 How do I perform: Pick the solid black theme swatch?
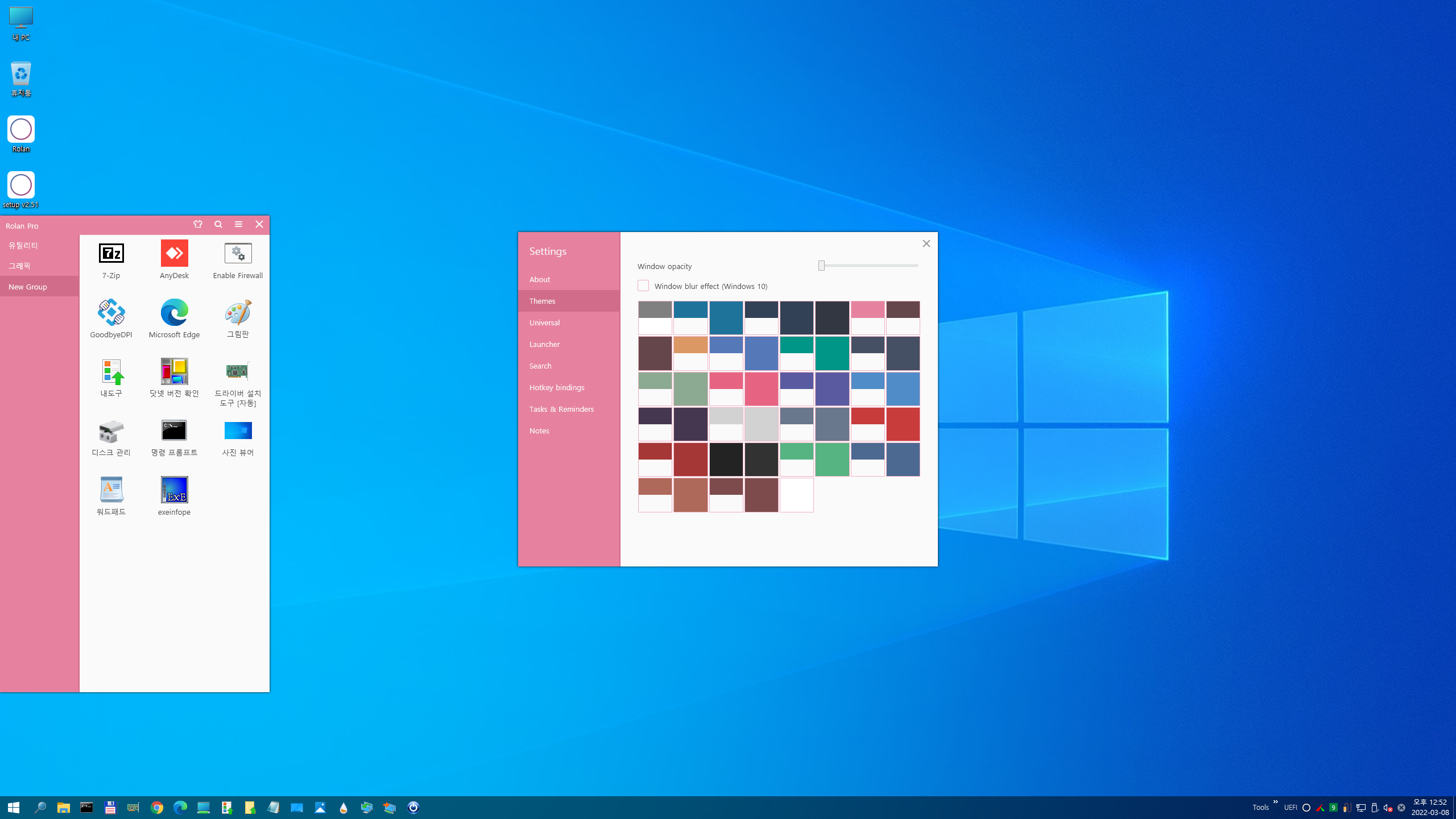click(x=726, y=460)
